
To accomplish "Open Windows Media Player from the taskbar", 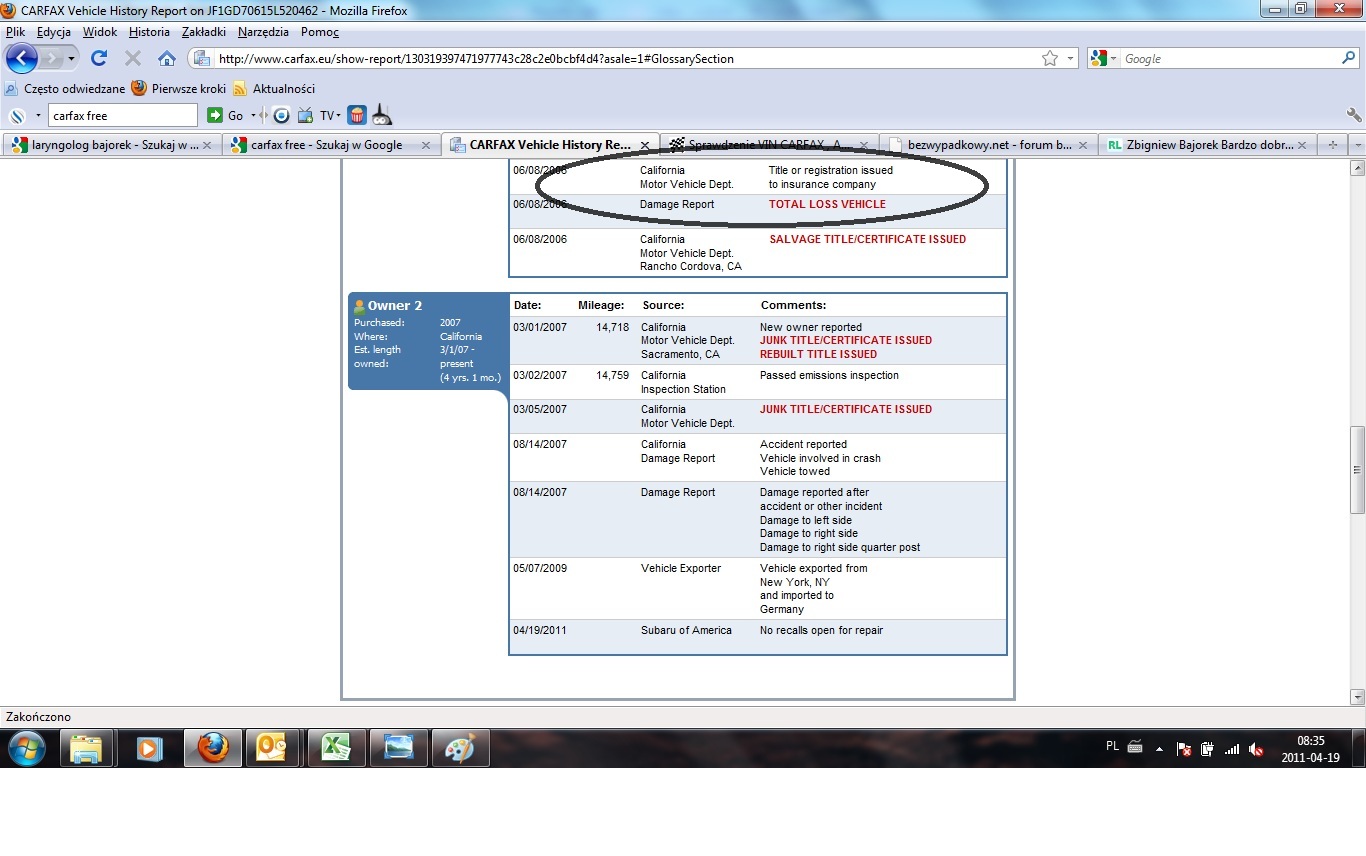I will [149, 748].
